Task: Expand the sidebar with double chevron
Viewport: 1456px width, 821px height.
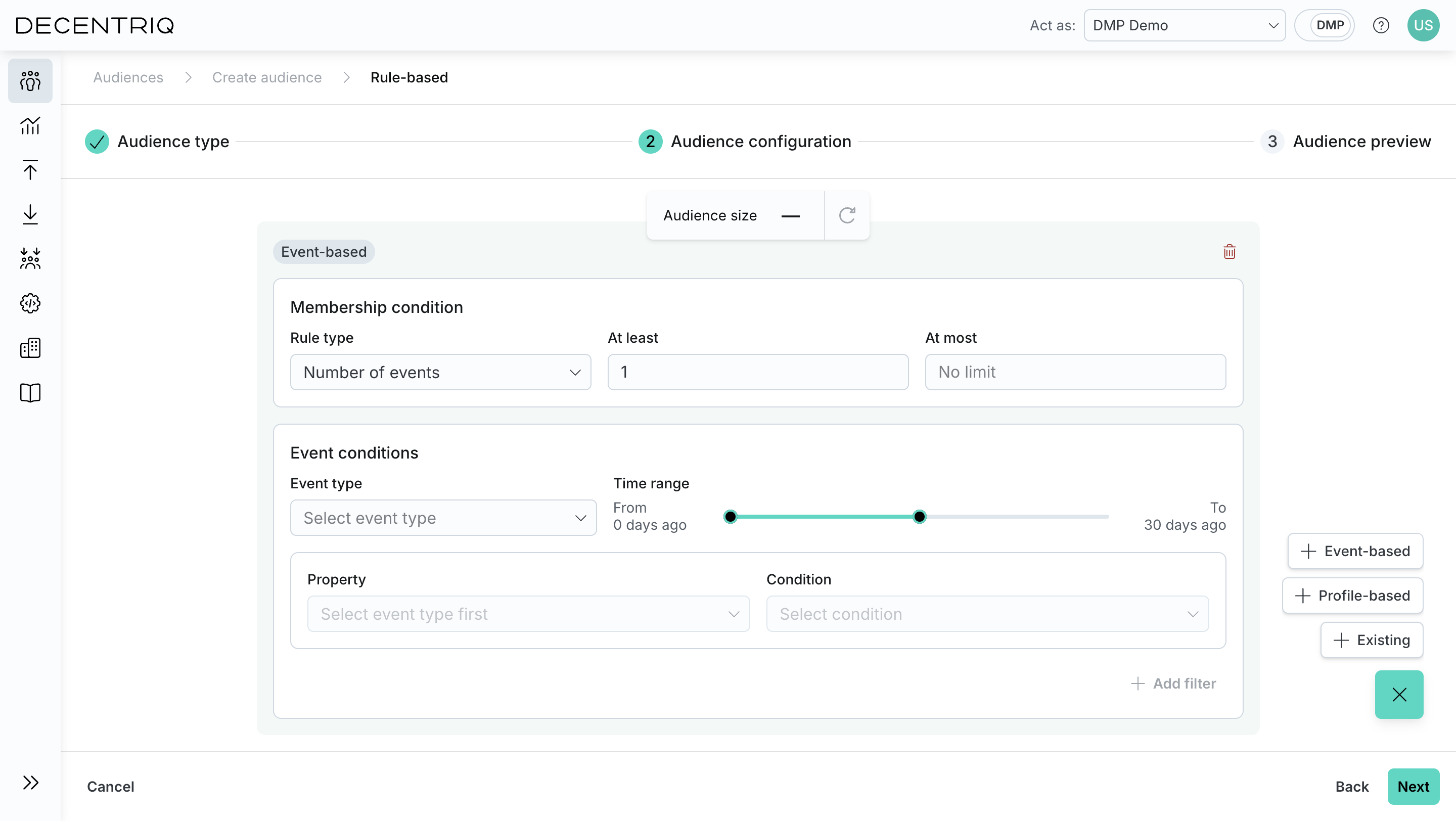Action: click(x=30, y=783)
